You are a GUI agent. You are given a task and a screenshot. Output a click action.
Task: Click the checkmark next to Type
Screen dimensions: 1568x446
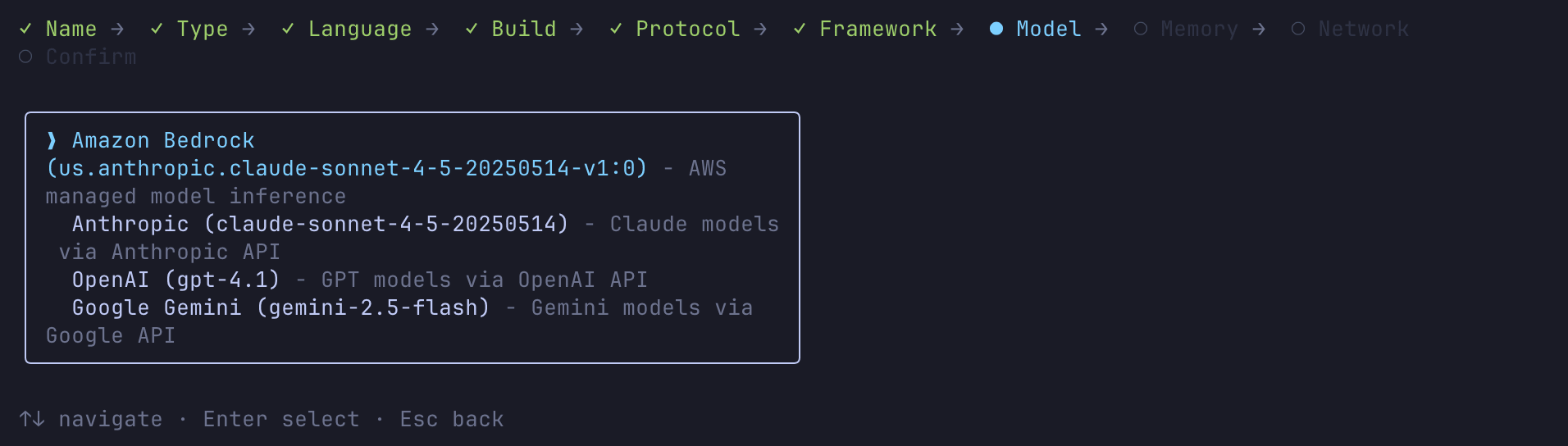coord(157,29)
